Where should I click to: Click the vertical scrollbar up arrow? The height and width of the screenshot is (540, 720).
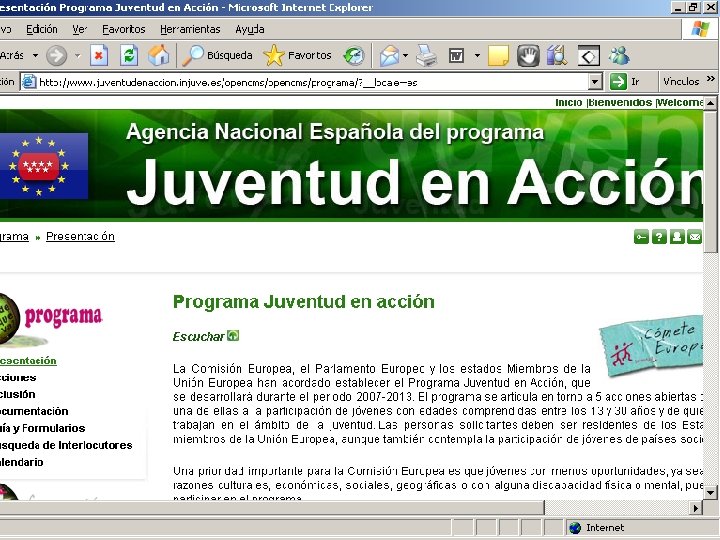710,103
